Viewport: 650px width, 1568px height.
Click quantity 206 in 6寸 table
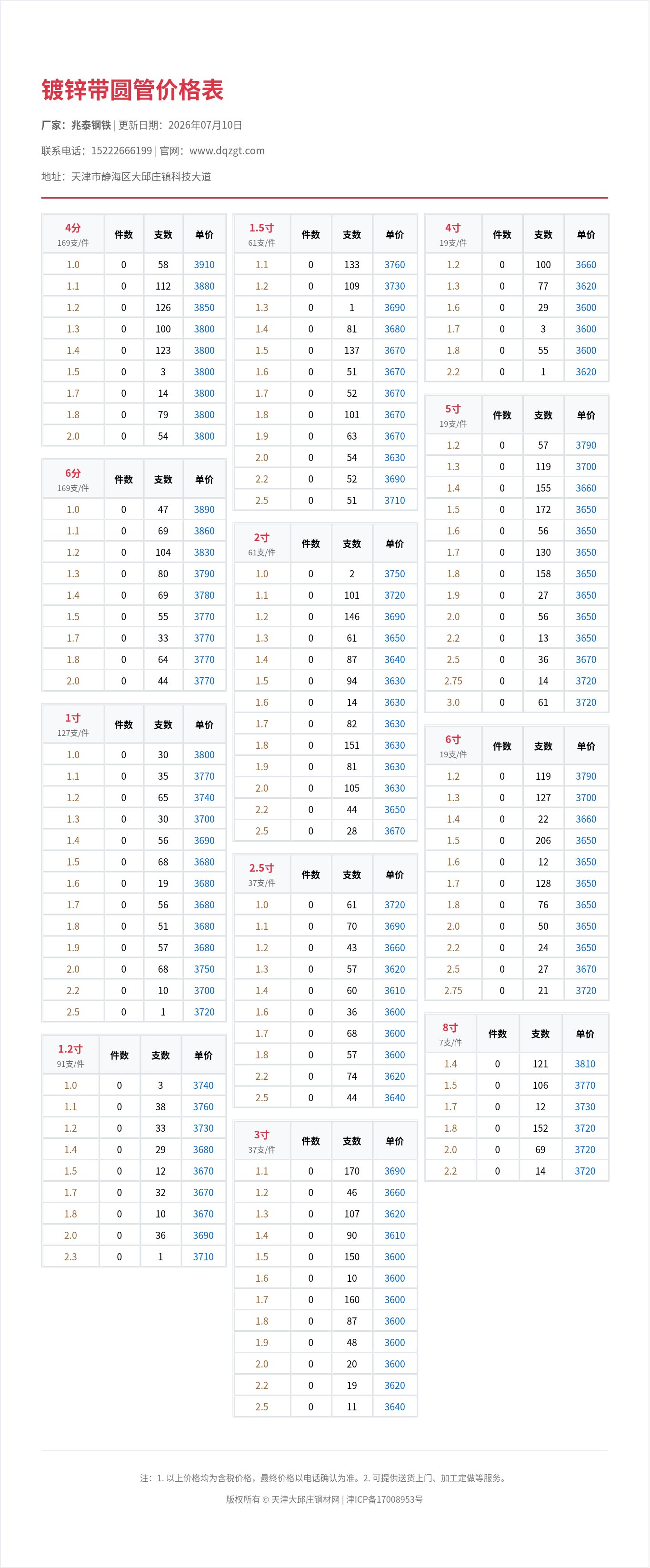pyautogui.click(x=543, y=841)
